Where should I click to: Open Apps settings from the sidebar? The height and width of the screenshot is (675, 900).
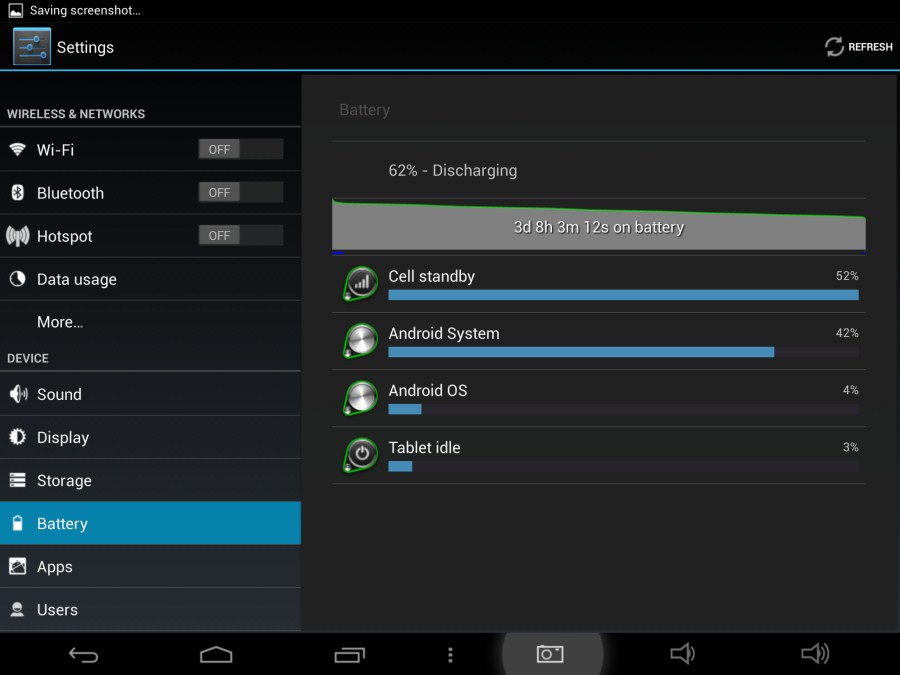55,567
